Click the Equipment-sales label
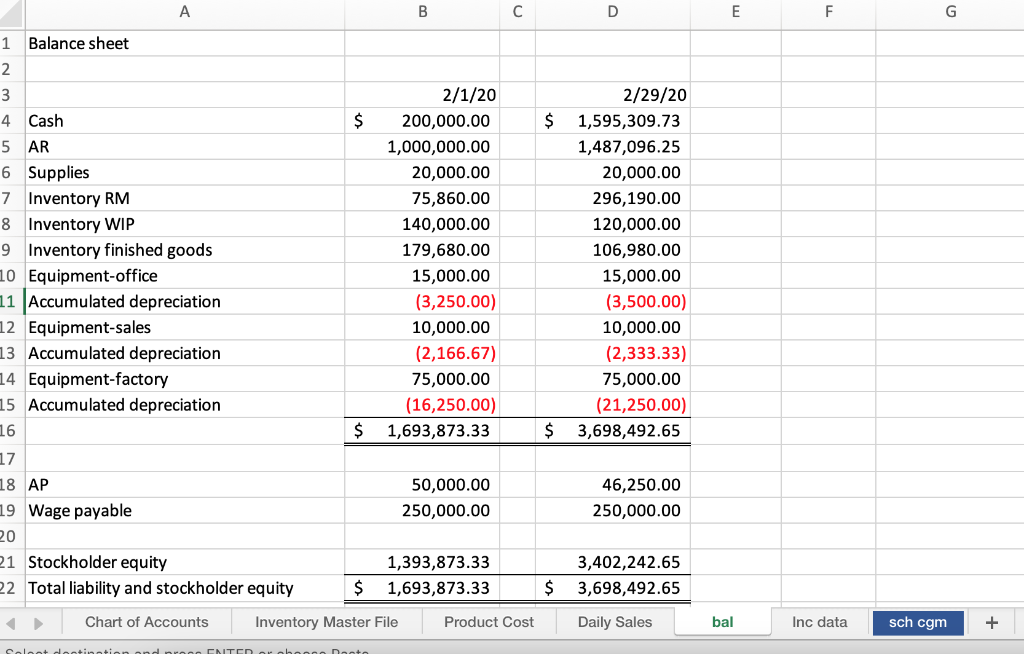The width and height of the screenshot is (1024, 654). click(185, 327)
